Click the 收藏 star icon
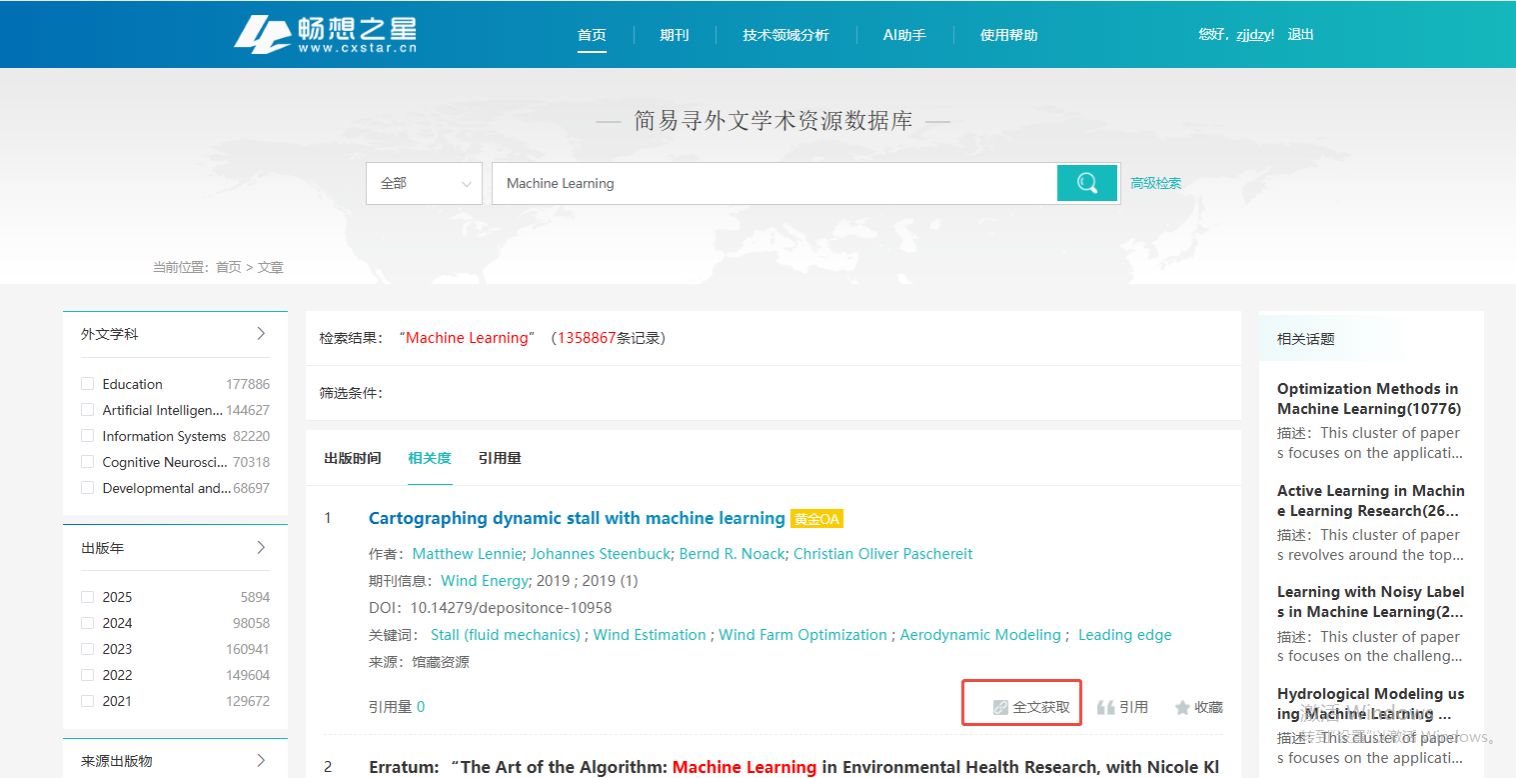 click(x=1182, y=707)
